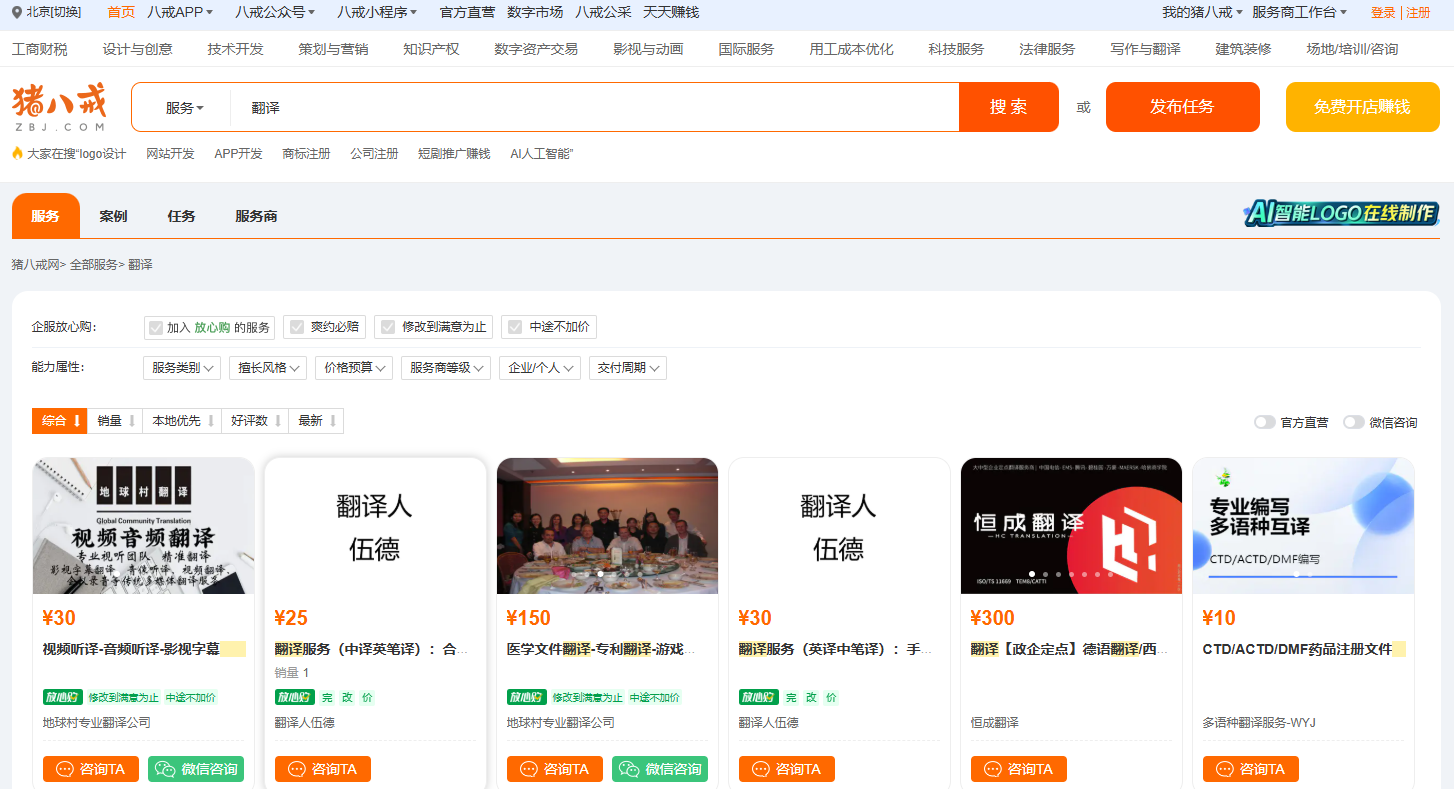The height and width of the screenshot is (789, 1454).
Task: Click the 销量 sort arrow
Action: (131, 421)
